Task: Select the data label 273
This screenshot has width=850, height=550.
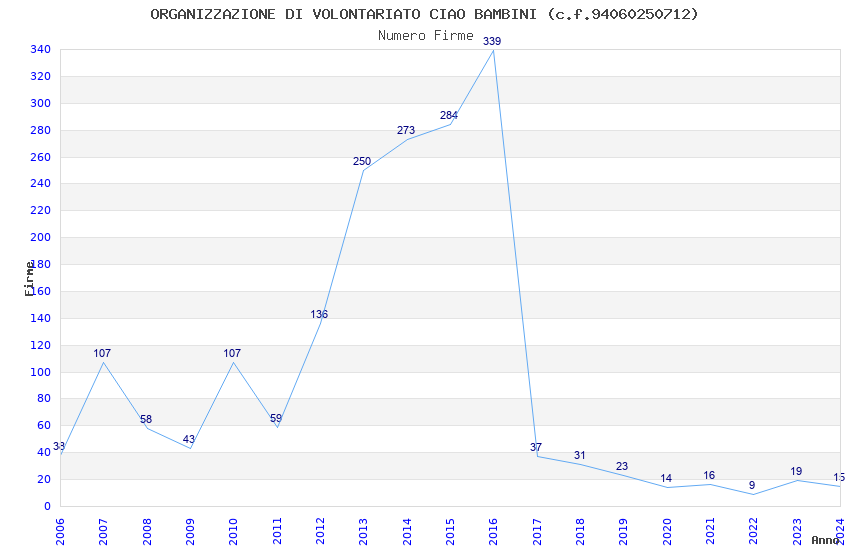Action: coord(406,130)
